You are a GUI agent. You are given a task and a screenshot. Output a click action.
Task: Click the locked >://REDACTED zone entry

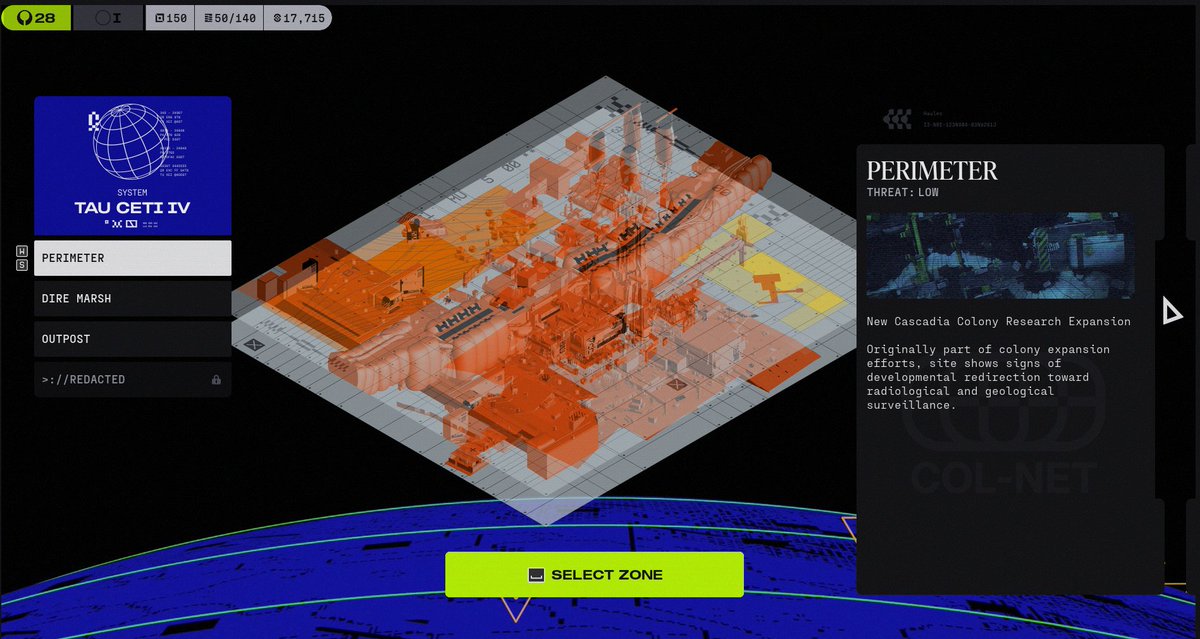[x=133, y=380]
